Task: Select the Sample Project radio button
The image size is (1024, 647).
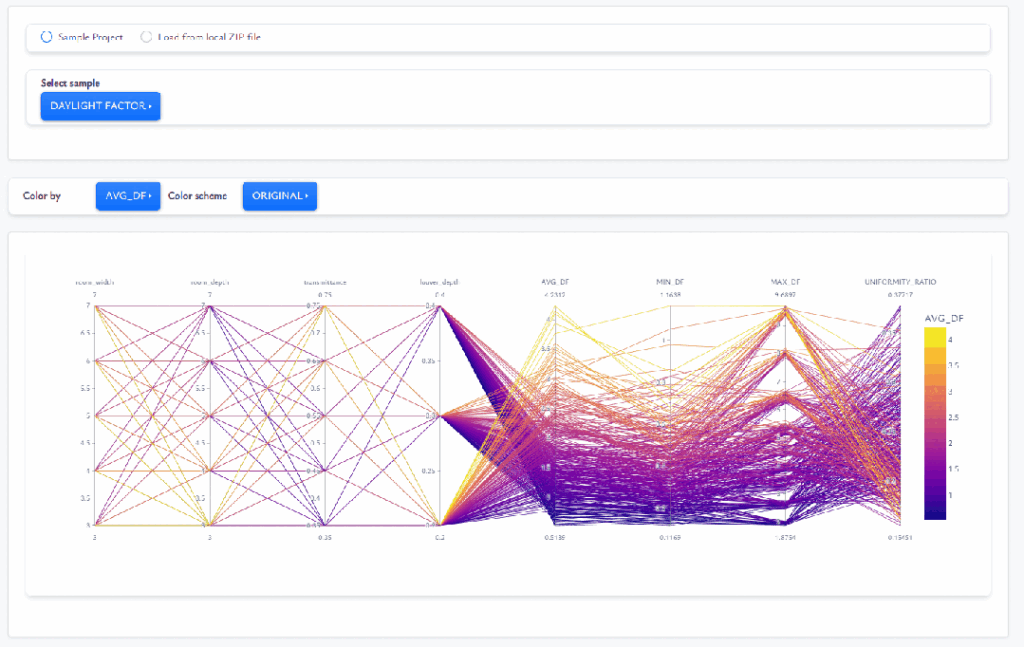Action: pos(46,37)
